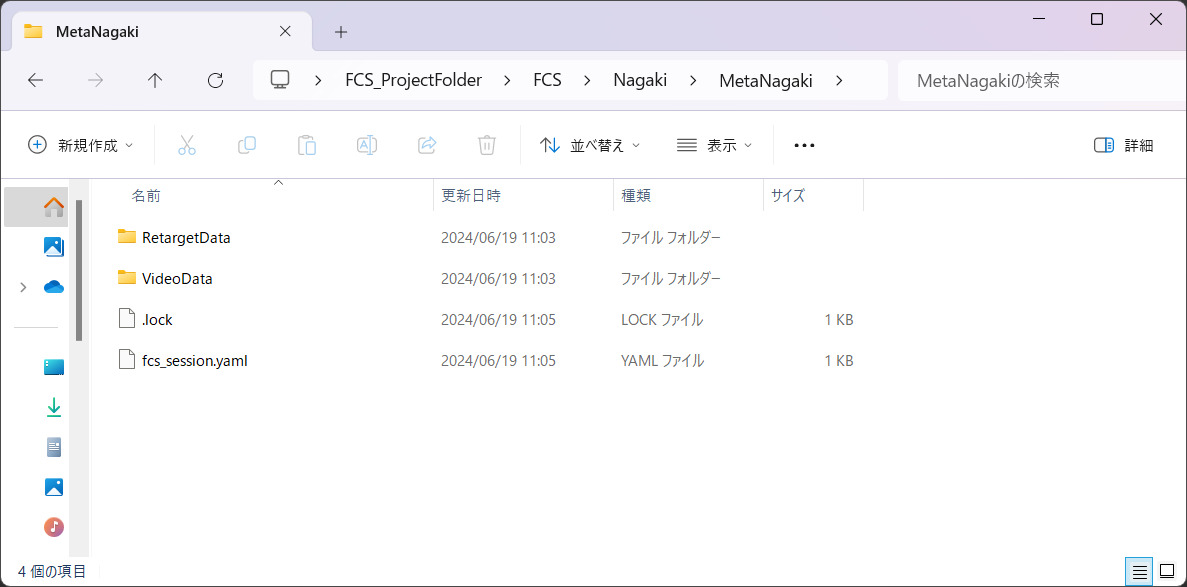The image size is (1187, 587).
Task: Sort files by 更新日時 column header
Action: click(x=471, y=196)
